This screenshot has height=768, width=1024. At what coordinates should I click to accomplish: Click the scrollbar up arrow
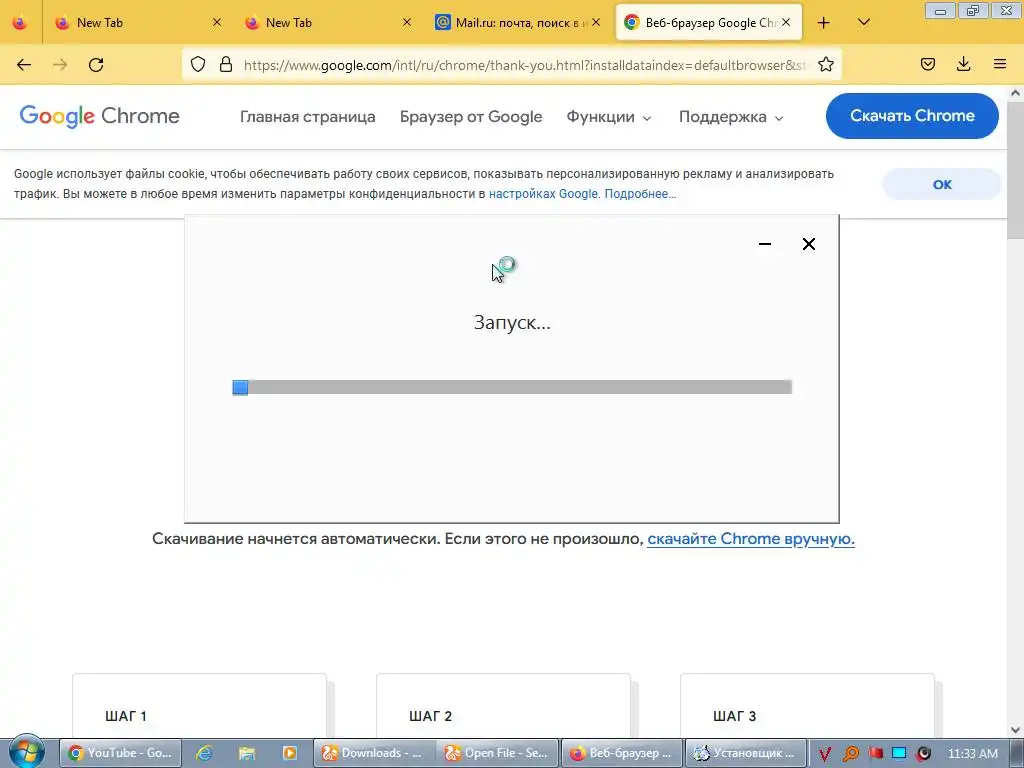click(x=1016, y=93)
